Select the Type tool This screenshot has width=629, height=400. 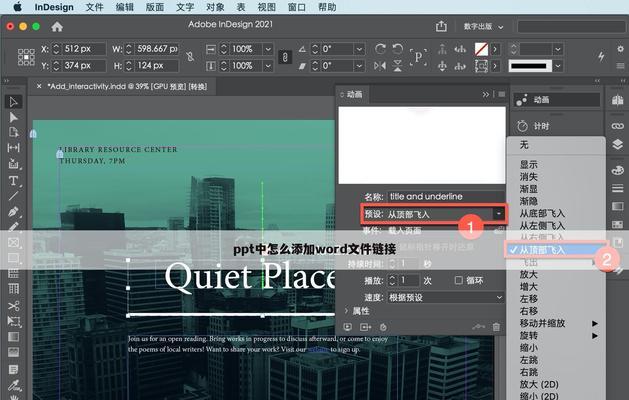13,181
